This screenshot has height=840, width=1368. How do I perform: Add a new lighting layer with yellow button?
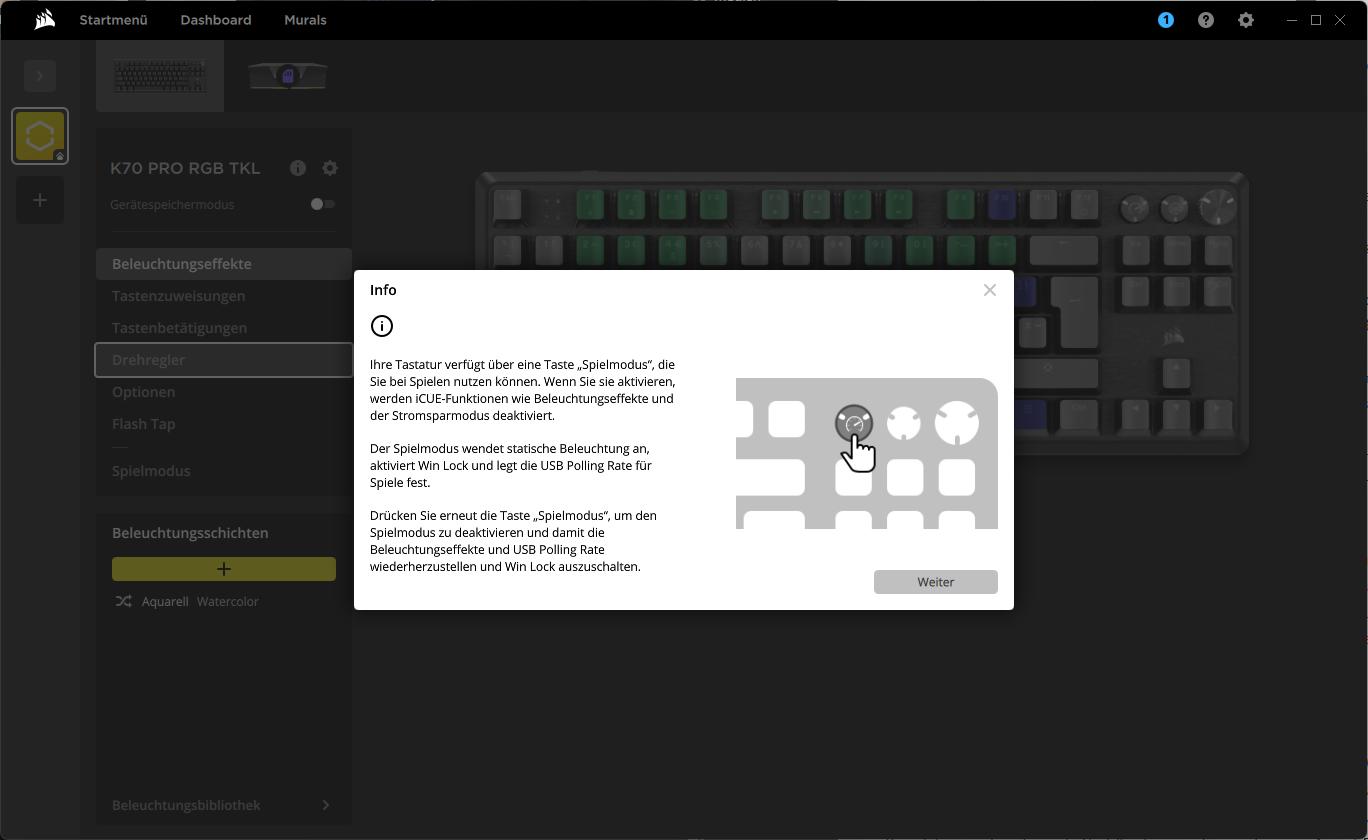click(x=224, y=569)
